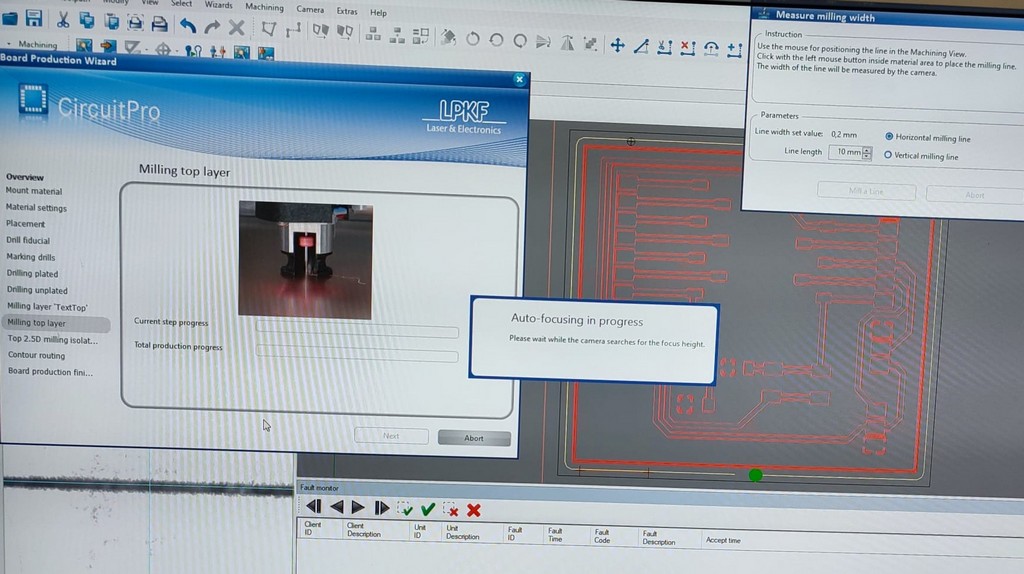This screenshot has width=1024, height=574.
Task: Select the polygon drawing tool icon
Action: pos(268,29)
